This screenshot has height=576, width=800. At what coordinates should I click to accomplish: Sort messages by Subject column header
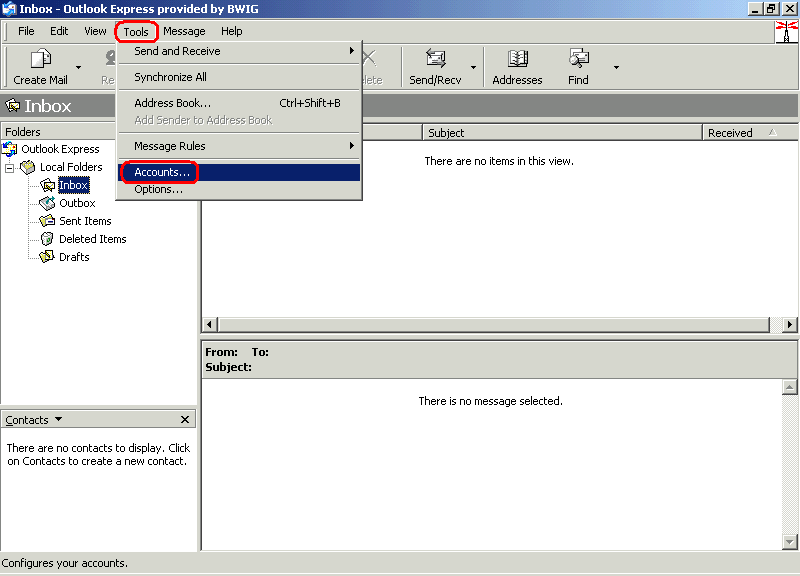click(562, 133)
